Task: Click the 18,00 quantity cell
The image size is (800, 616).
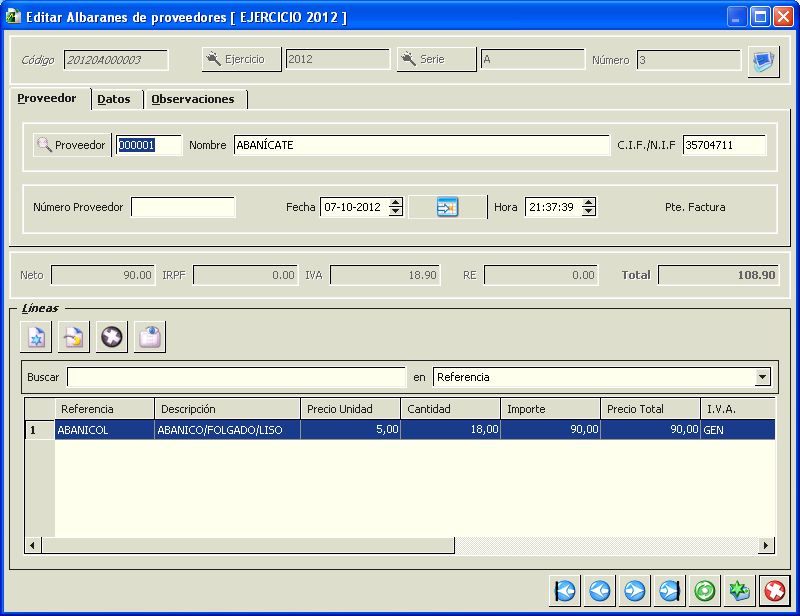Action: (451, 430)
